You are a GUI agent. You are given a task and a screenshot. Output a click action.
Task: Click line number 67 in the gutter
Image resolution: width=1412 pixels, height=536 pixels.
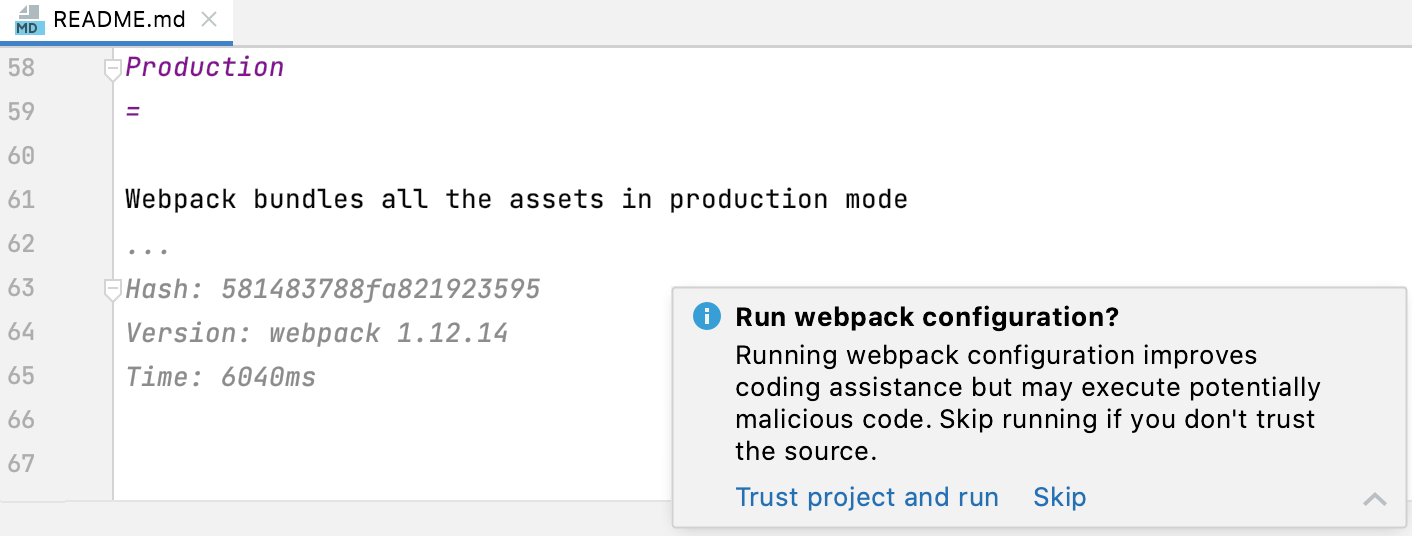point(21,463)
